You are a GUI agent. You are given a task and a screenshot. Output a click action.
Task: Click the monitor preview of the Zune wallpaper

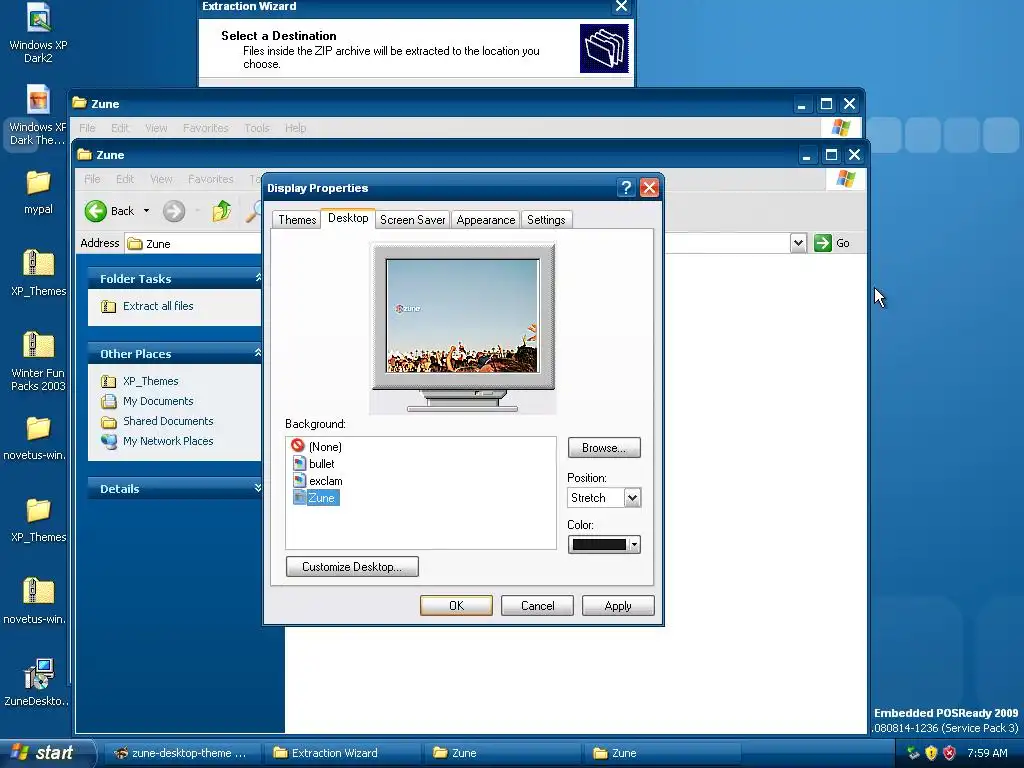(x=462, y=315)
